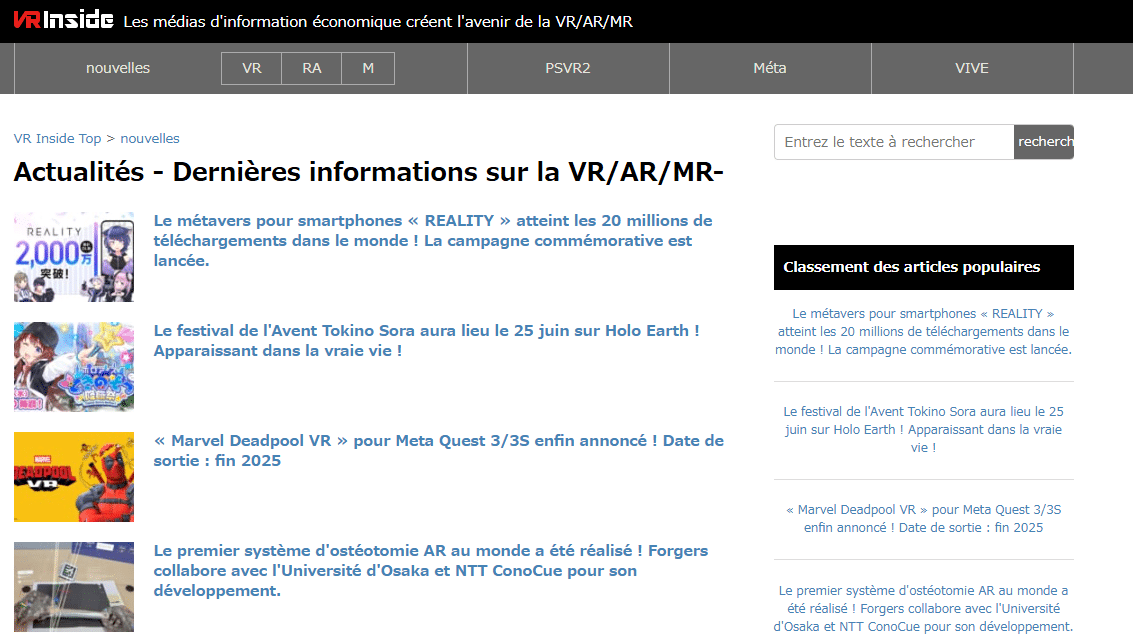Select the RA category tab
This screenshot has width=1133, height=639.
click(311, 68)
